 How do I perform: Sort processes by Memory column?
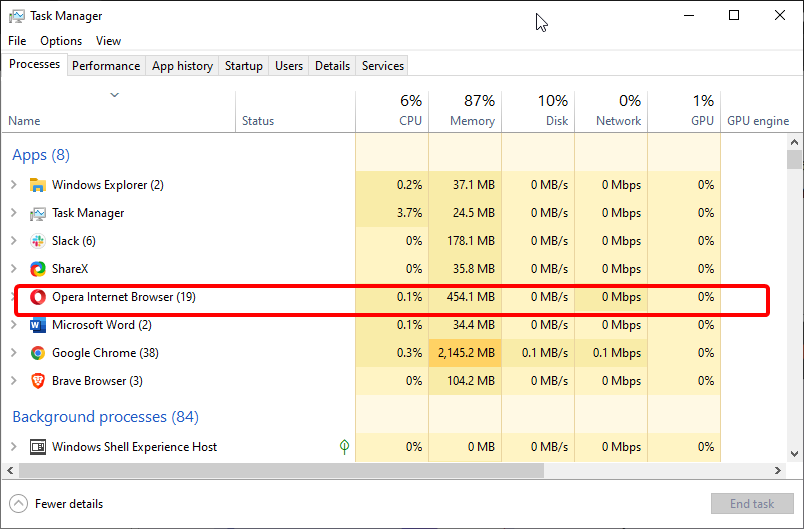point(465,111)
